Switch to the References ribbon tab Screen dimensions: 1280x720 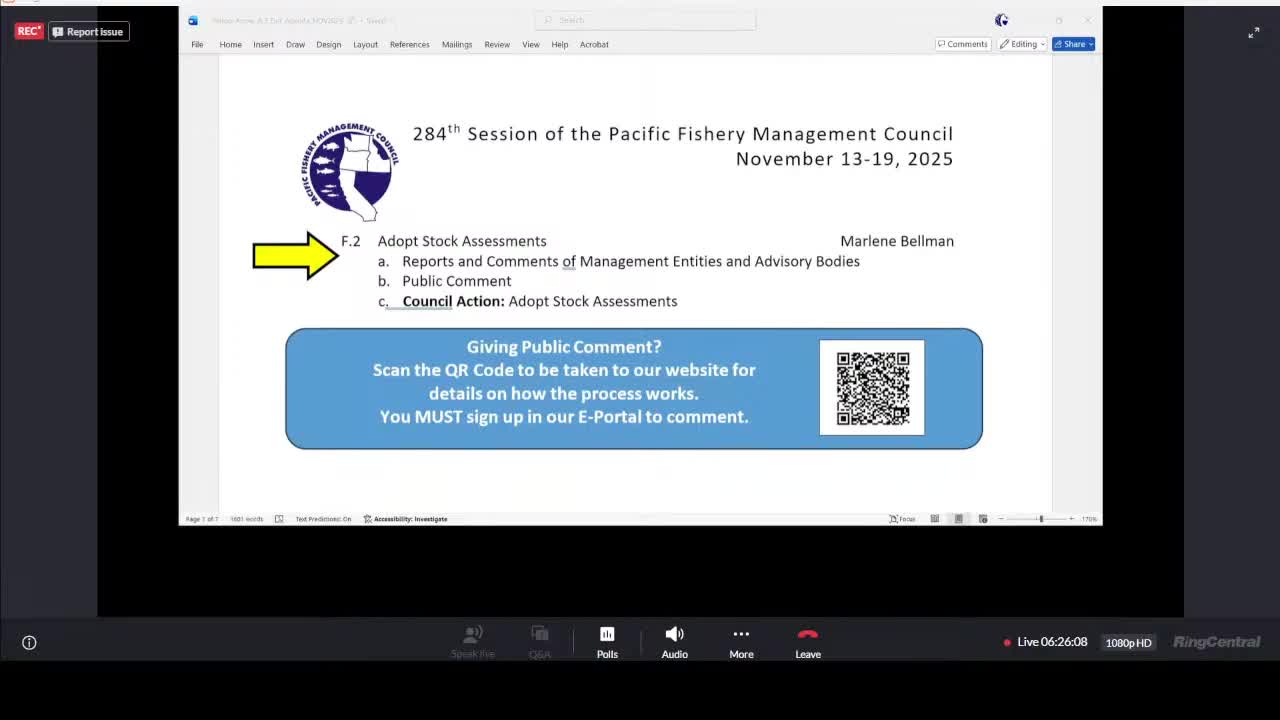pos(409,44)
